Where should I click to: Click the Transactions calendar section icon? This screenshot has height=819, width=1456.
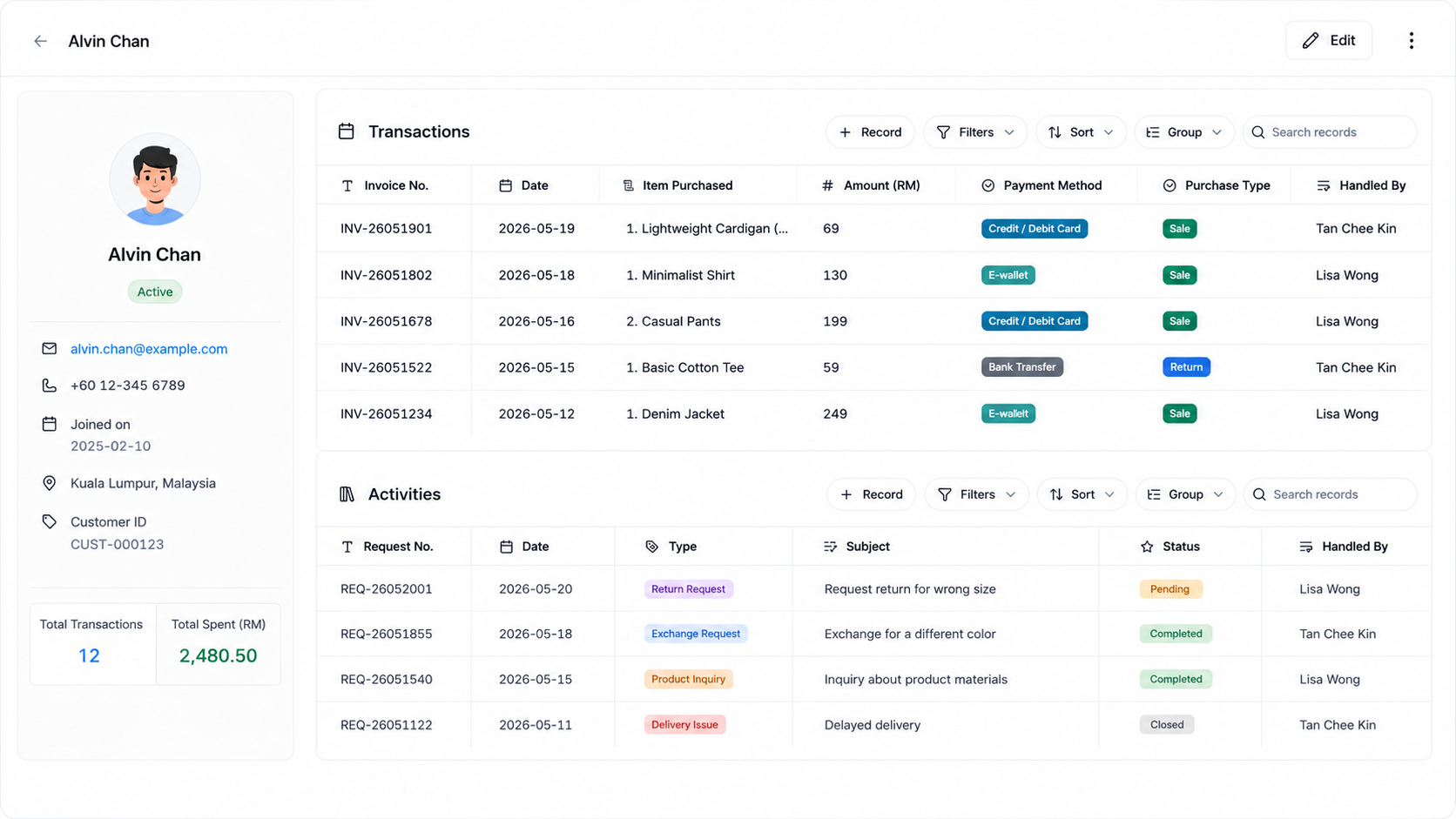tap(346, 131)
